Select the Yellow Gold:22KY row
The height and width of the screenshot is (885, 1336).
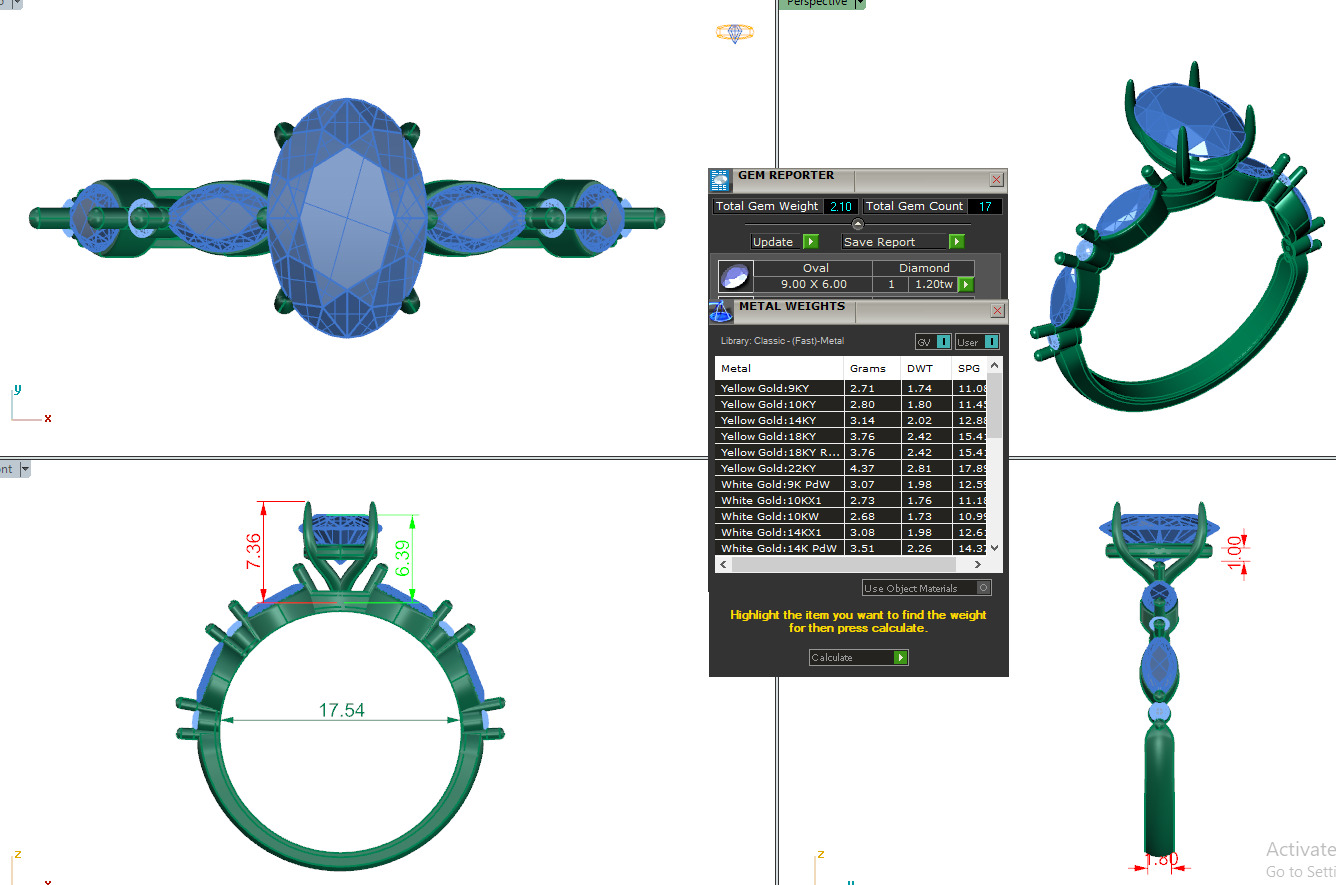852,468
